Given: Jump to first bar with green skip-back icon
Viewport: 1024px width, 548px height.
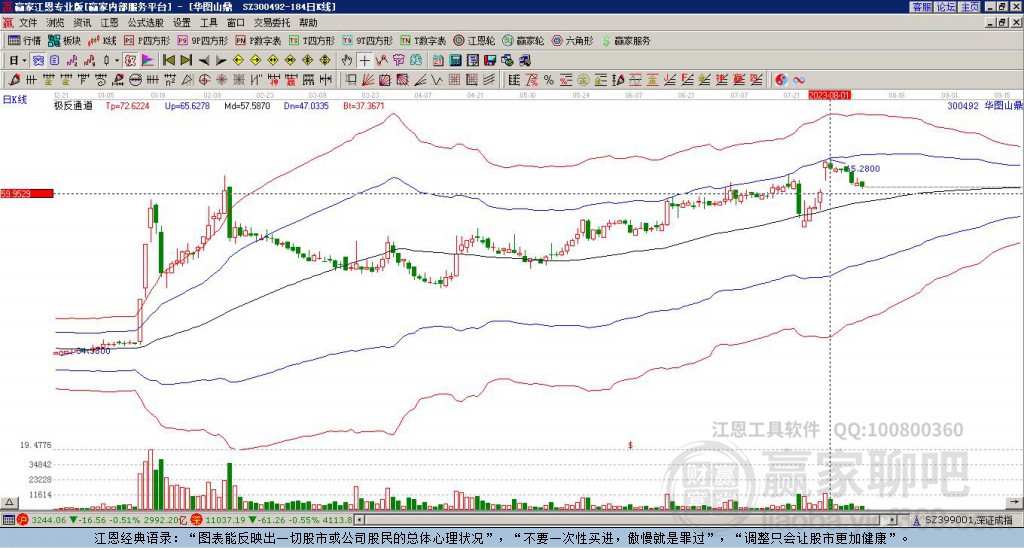Looking at the screenshot, I should click(168, 60).
